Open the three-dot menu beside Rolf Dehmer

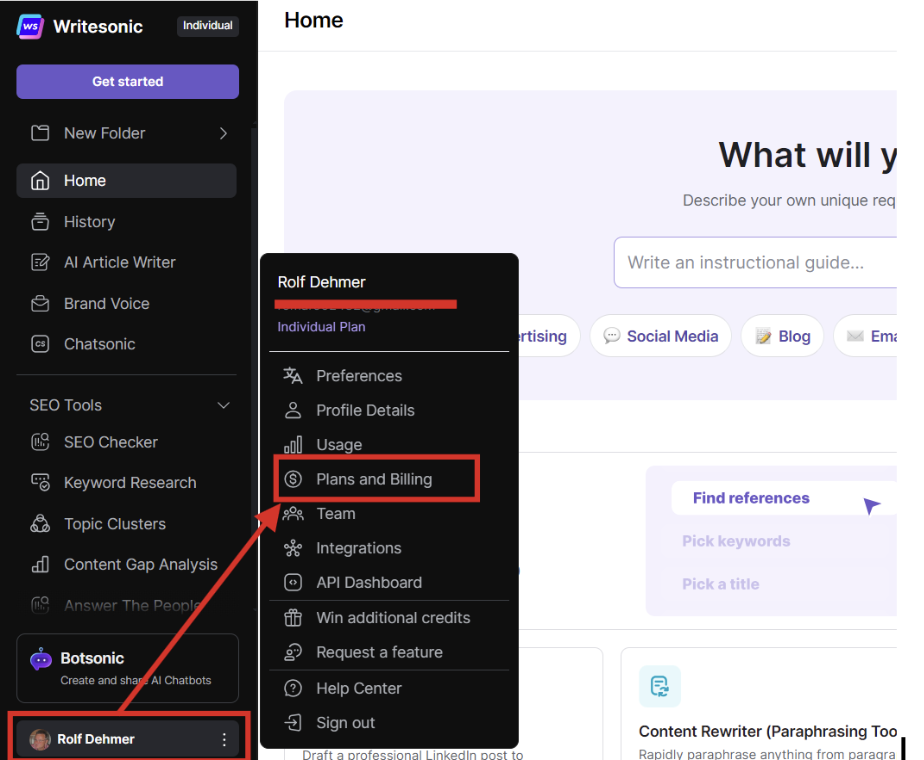(224, 739)
